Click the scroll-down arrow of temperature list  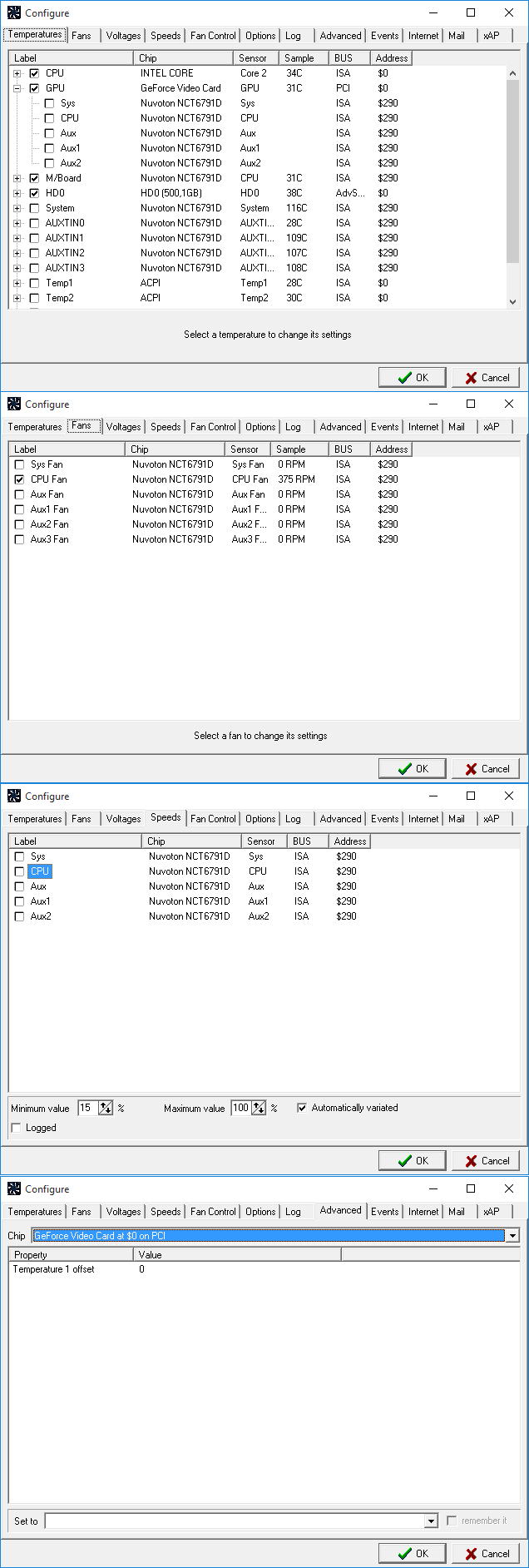[512, 301]
